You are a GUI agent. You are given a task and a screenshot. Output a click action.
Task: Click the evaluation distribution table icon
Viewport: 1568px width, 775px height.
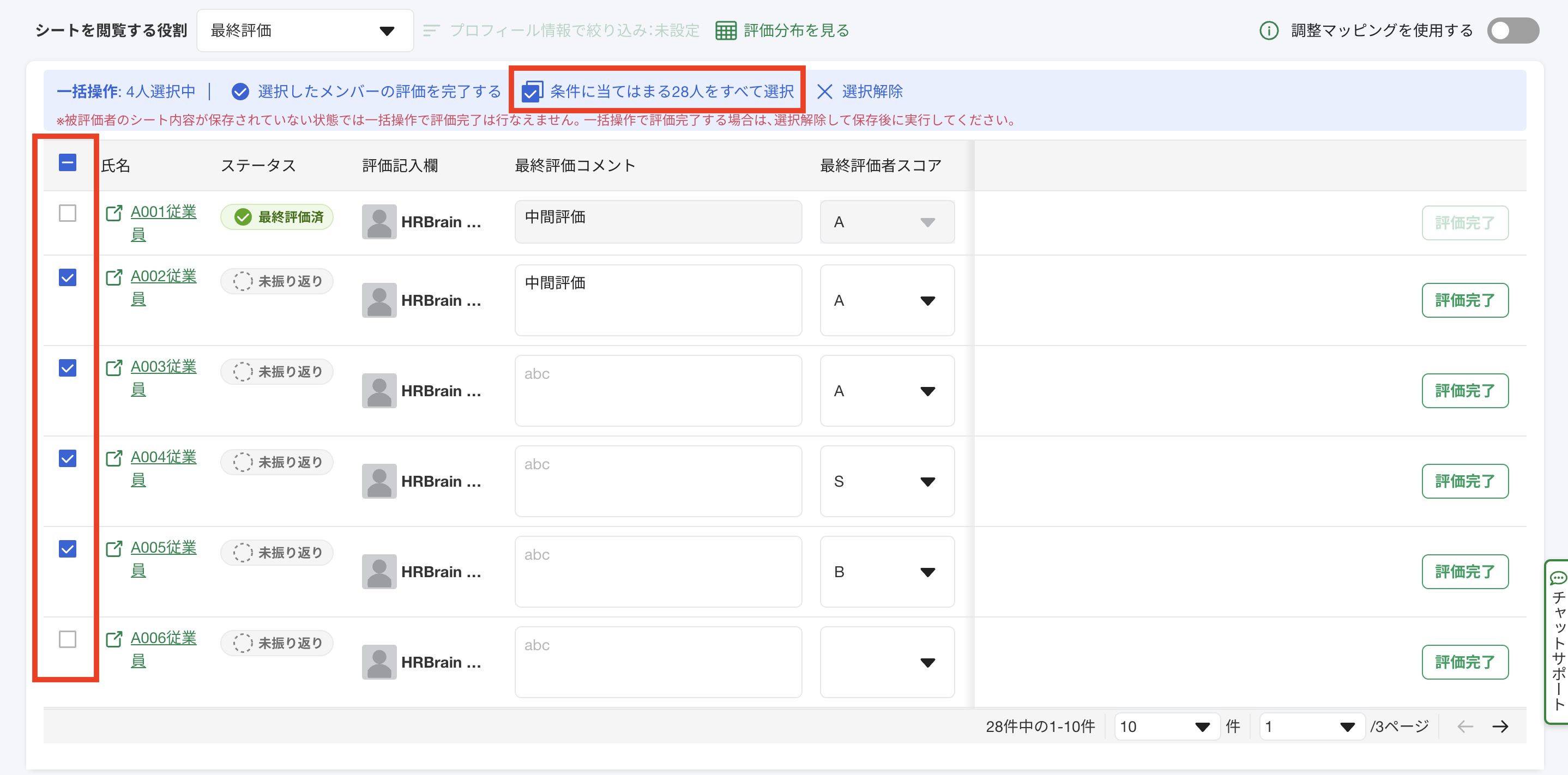(x=725, y=31)
